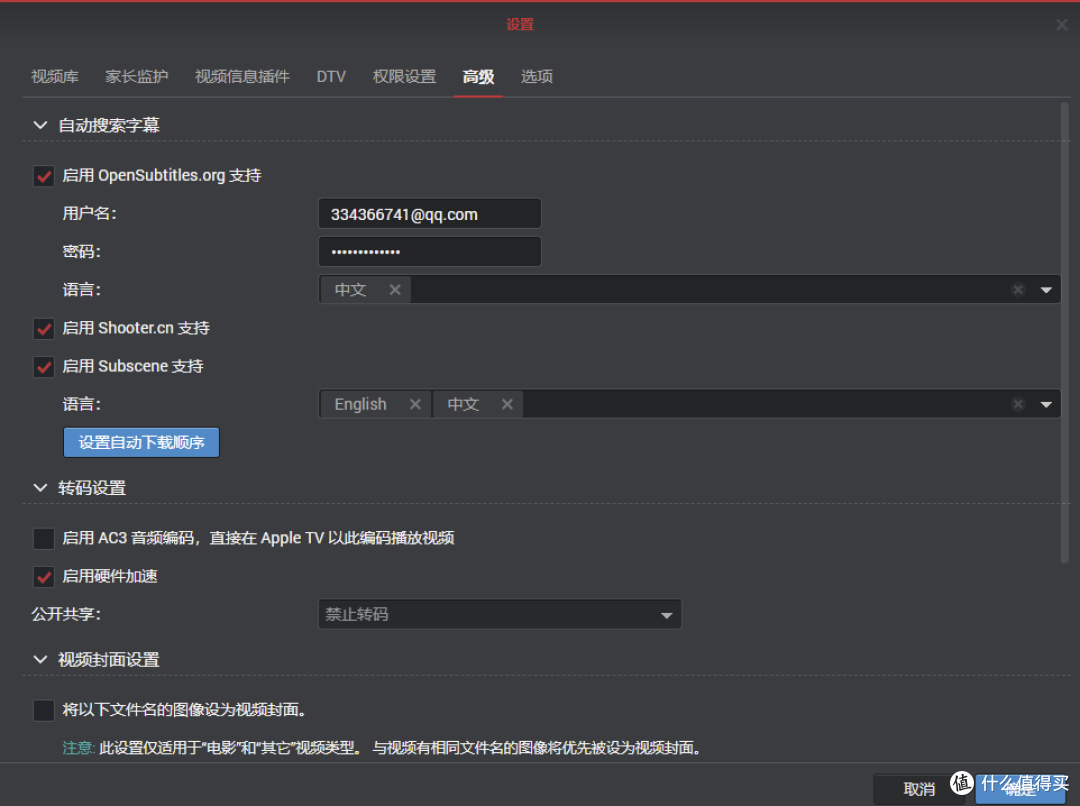
Task: Open the OpenSubtitles language dropdown arrow
Action: (x=1046, y=290)
